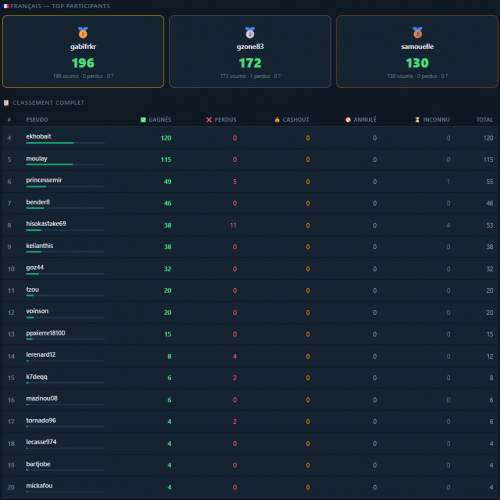Click hisokastake69's inconnu value 4
Viewport: 500px width, 500px height.
tap(448, 225)
